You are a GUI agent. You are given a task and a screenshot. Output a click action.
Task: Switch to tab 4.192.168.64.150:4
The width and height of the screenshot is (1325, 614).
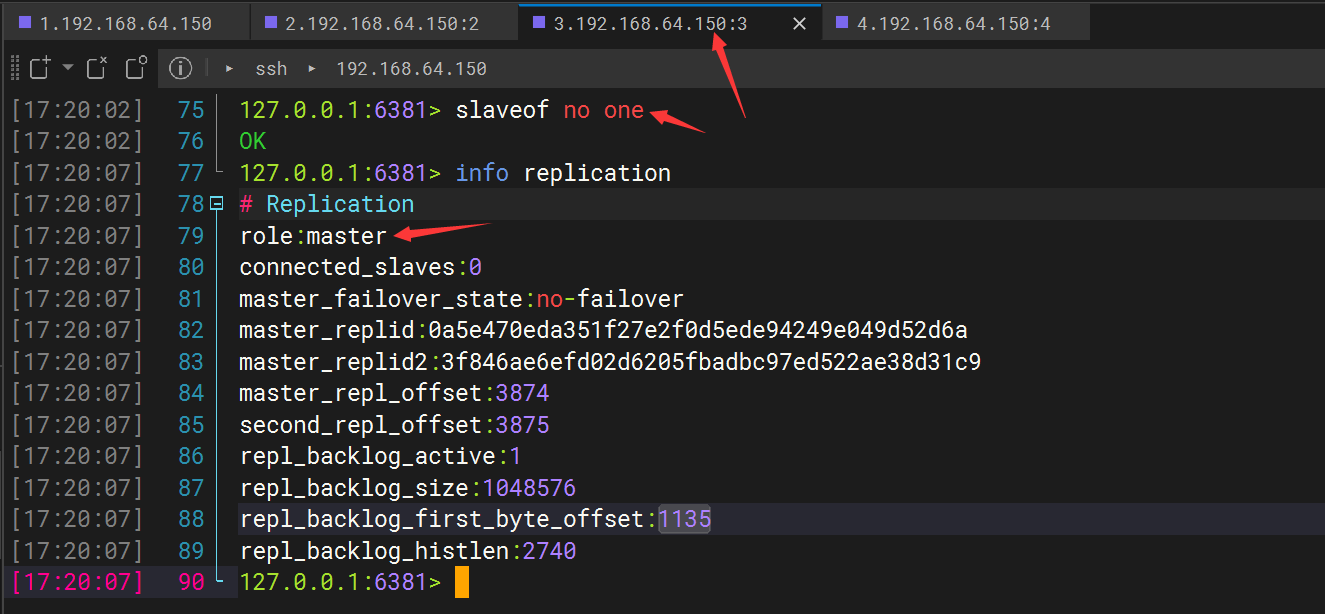pos(955,23)
